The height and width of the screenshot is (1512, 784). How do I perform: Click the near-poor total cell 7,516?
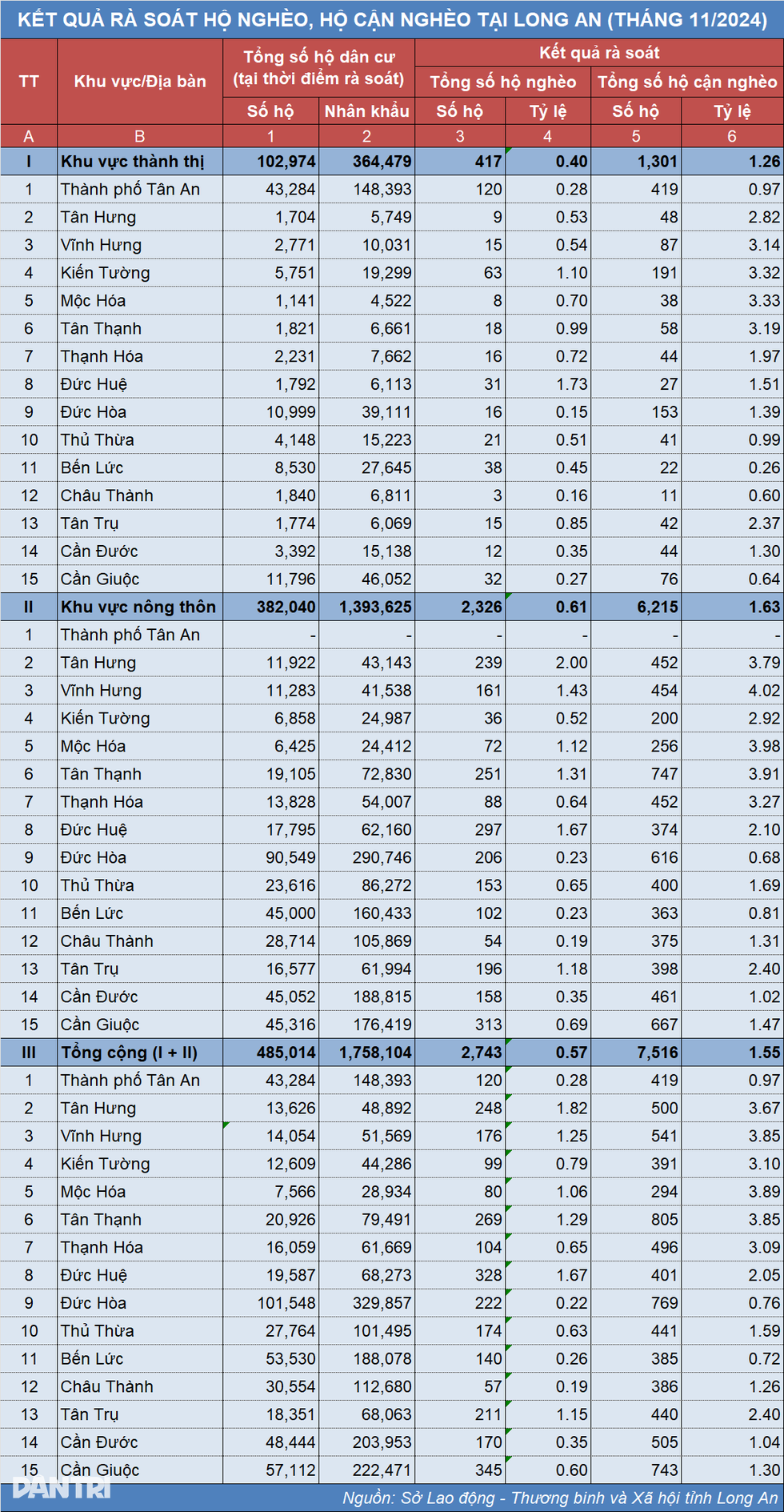click(657, 1053)
